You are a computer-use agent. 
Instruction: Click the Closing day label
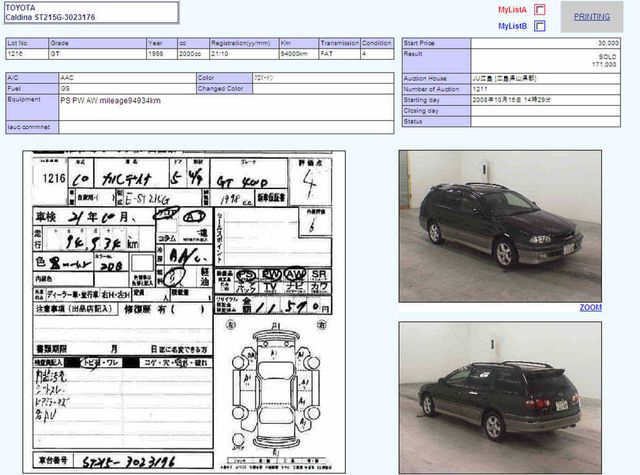click(436, 111)
